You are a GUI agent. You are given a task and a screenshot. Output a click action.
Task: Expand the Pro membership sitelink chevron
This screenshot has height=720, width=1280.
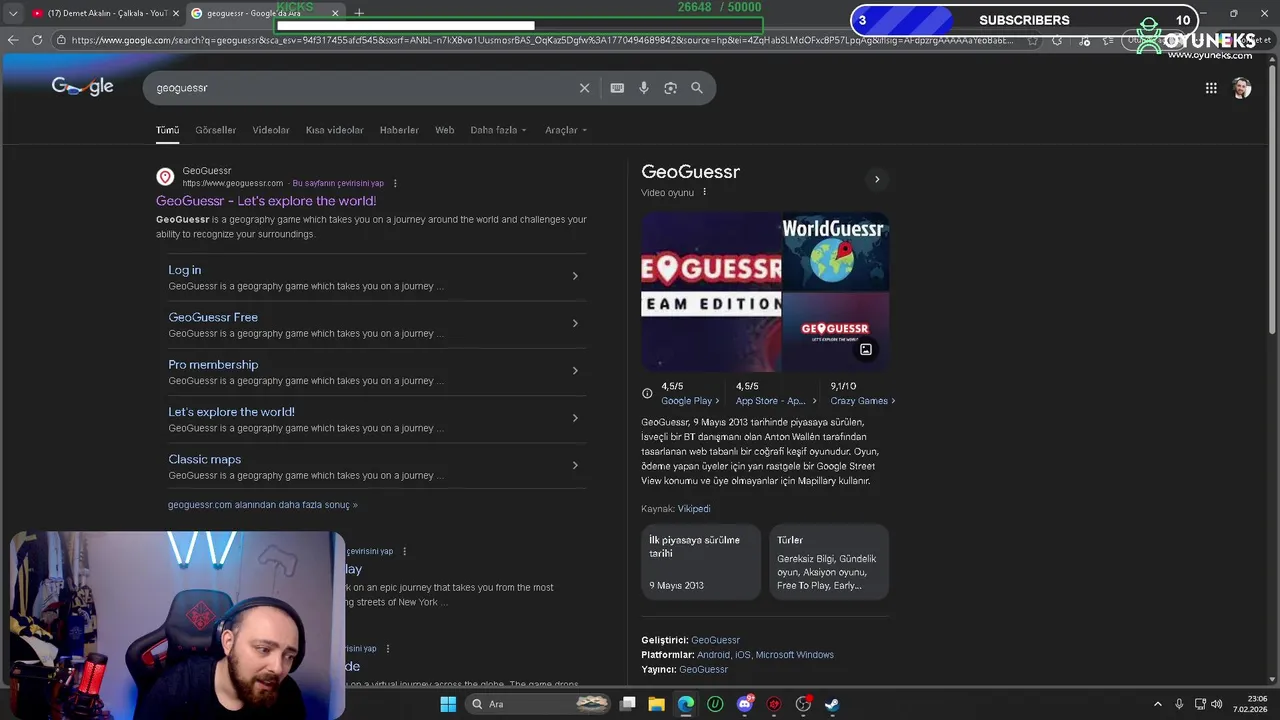pyautogui.click(x=575, y=371)
